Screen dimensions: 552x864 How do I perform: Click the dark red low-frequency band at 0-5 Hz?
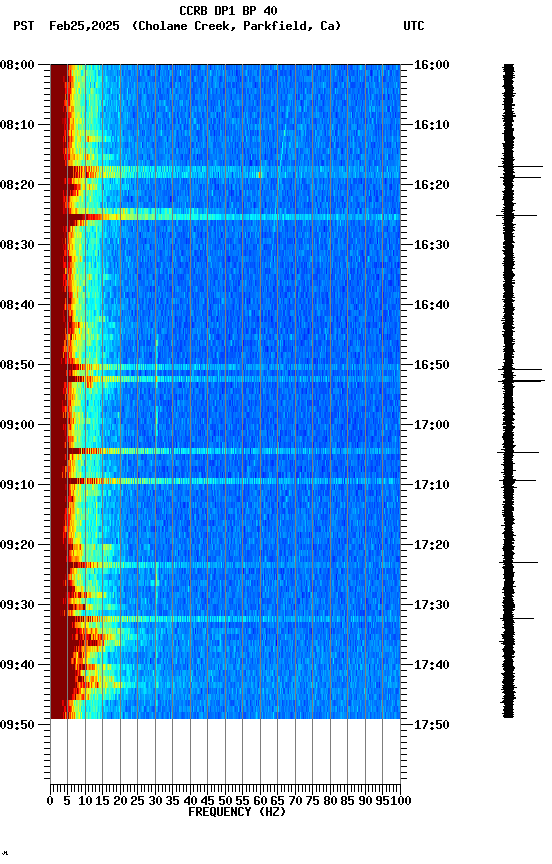click(x=58, y=391)
